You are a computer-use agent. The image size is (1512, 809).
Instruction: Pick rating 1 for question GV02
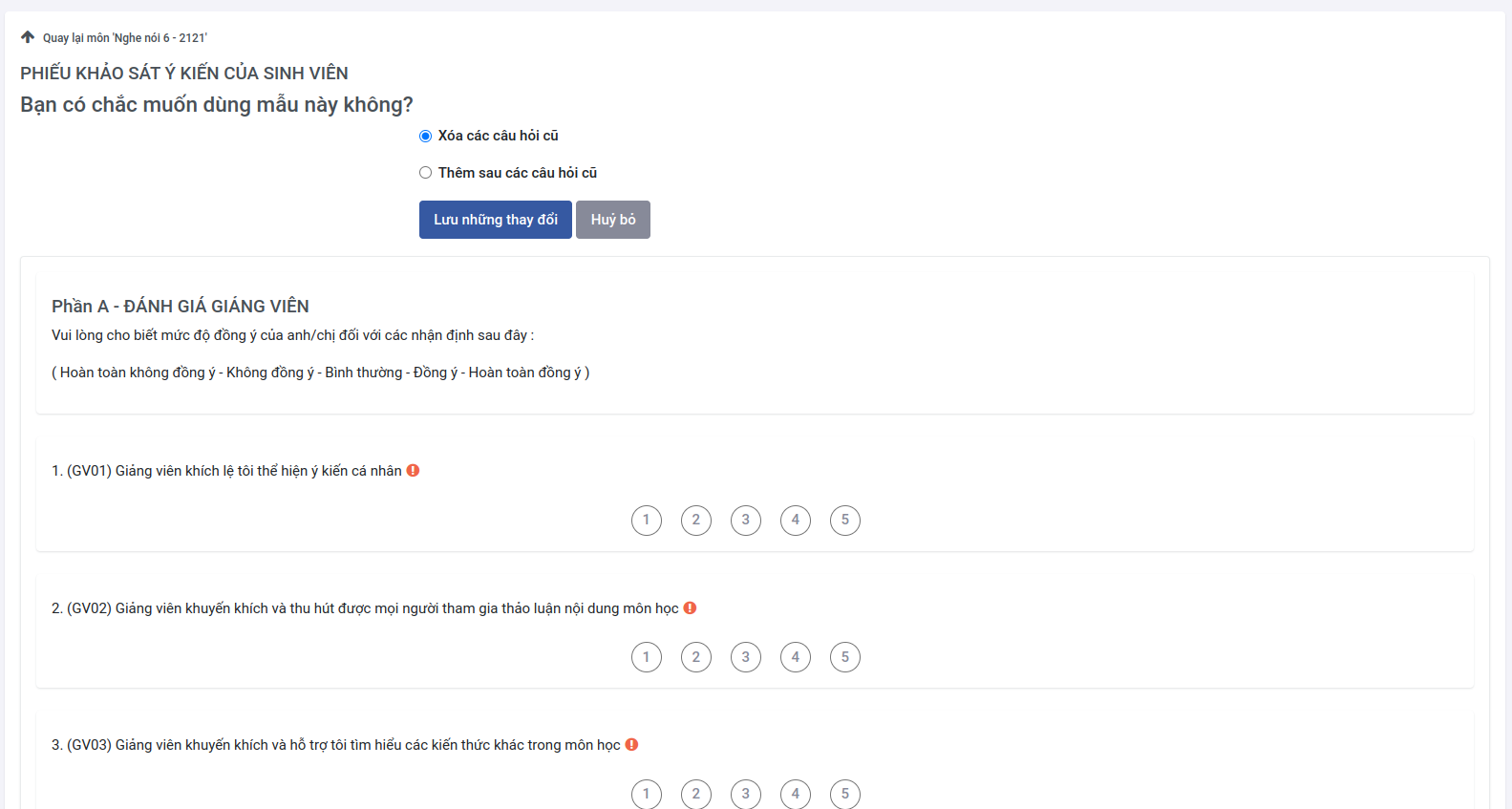647,657
